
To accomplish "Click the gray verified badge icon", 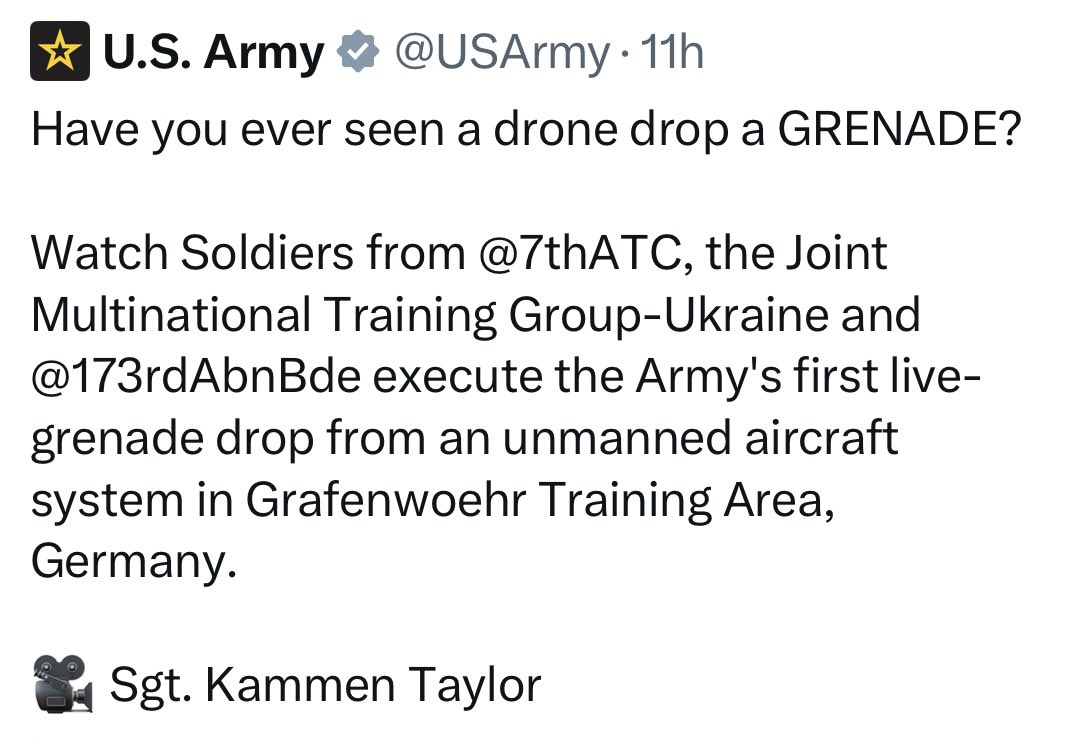I will coord(357,53).
